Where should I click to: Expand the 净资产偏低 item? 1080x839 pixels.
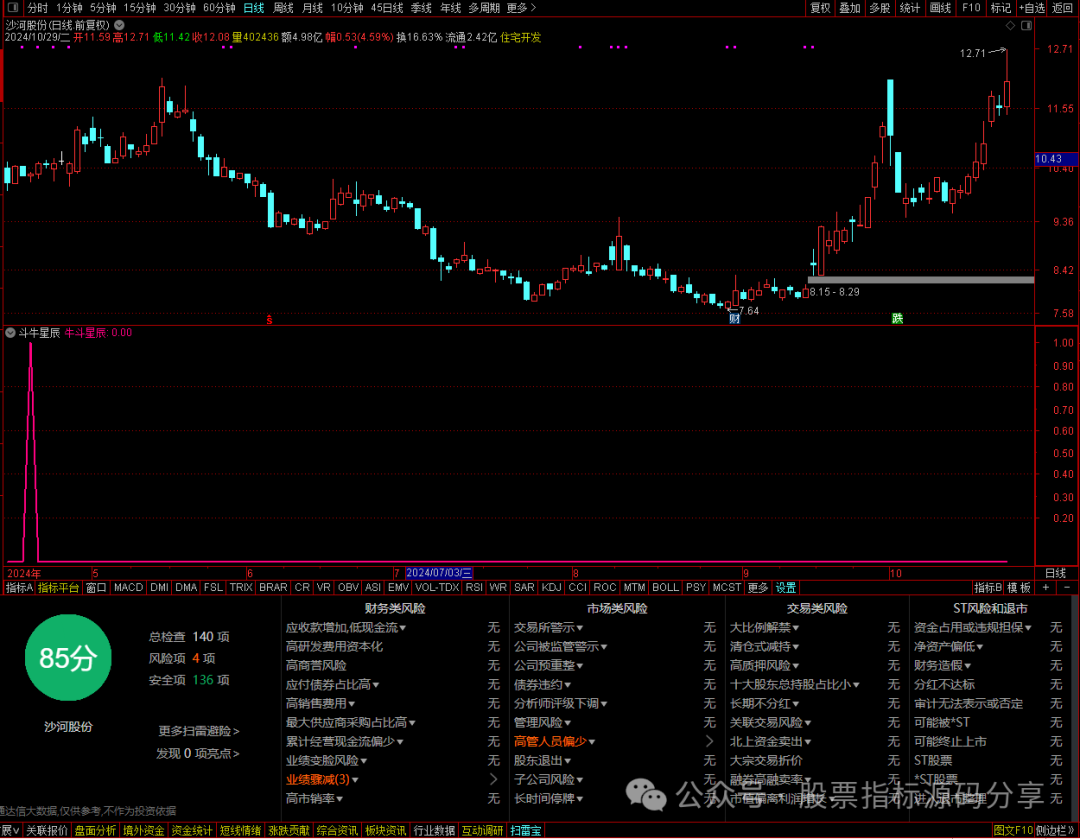948,646
